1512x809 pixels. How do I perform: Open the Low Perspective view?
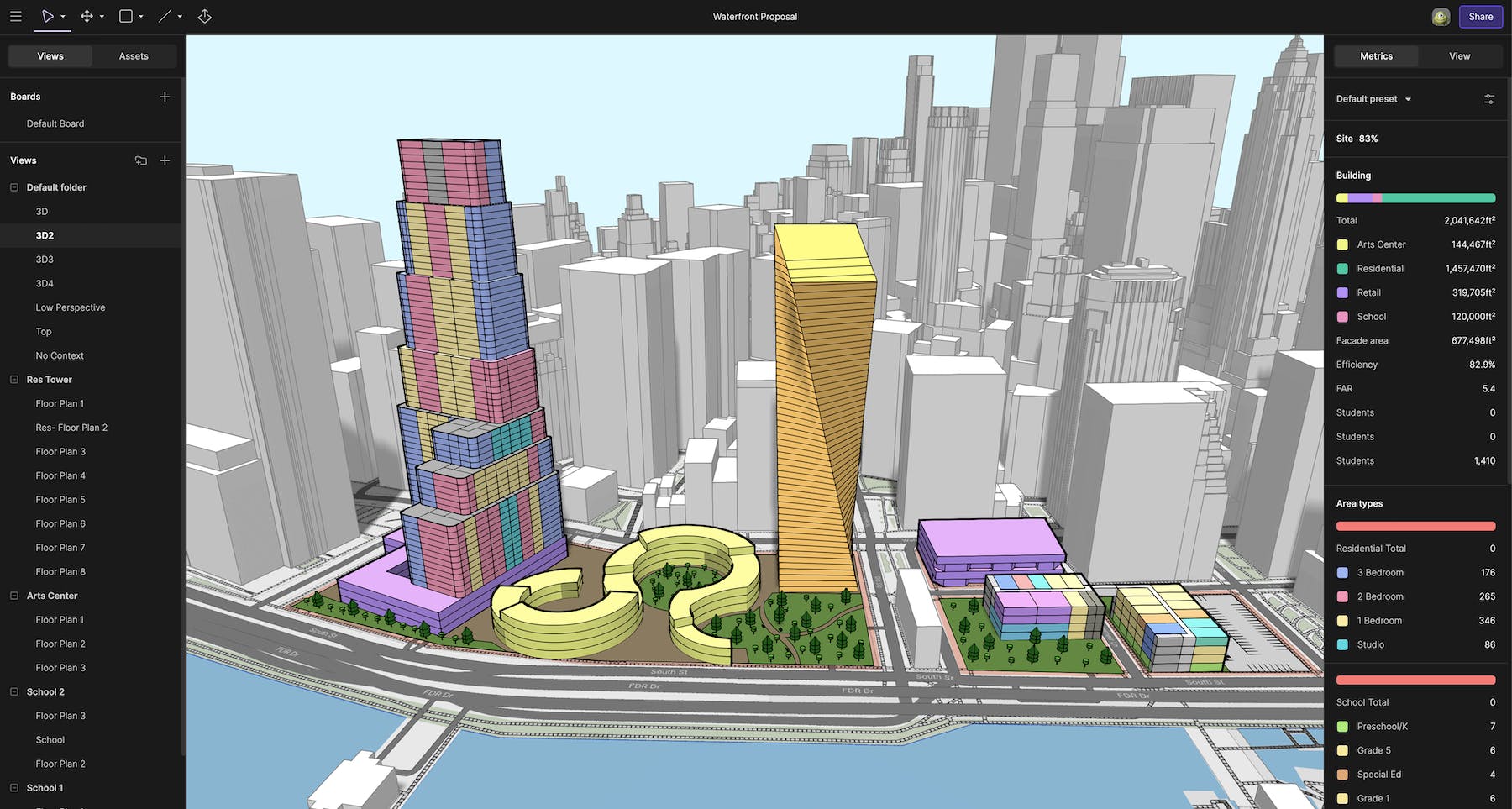[71, 307]
